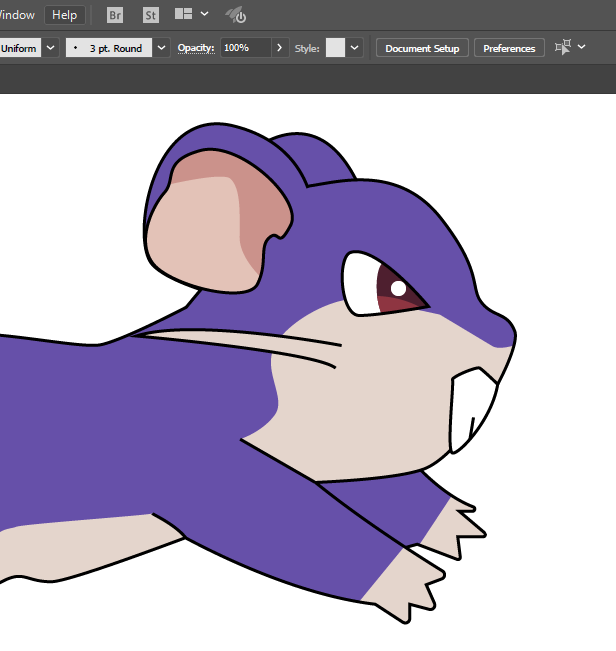Viewport: 616px width, 651px height.
Task: Click the Document Setup button
Action: tap(422, 48)
